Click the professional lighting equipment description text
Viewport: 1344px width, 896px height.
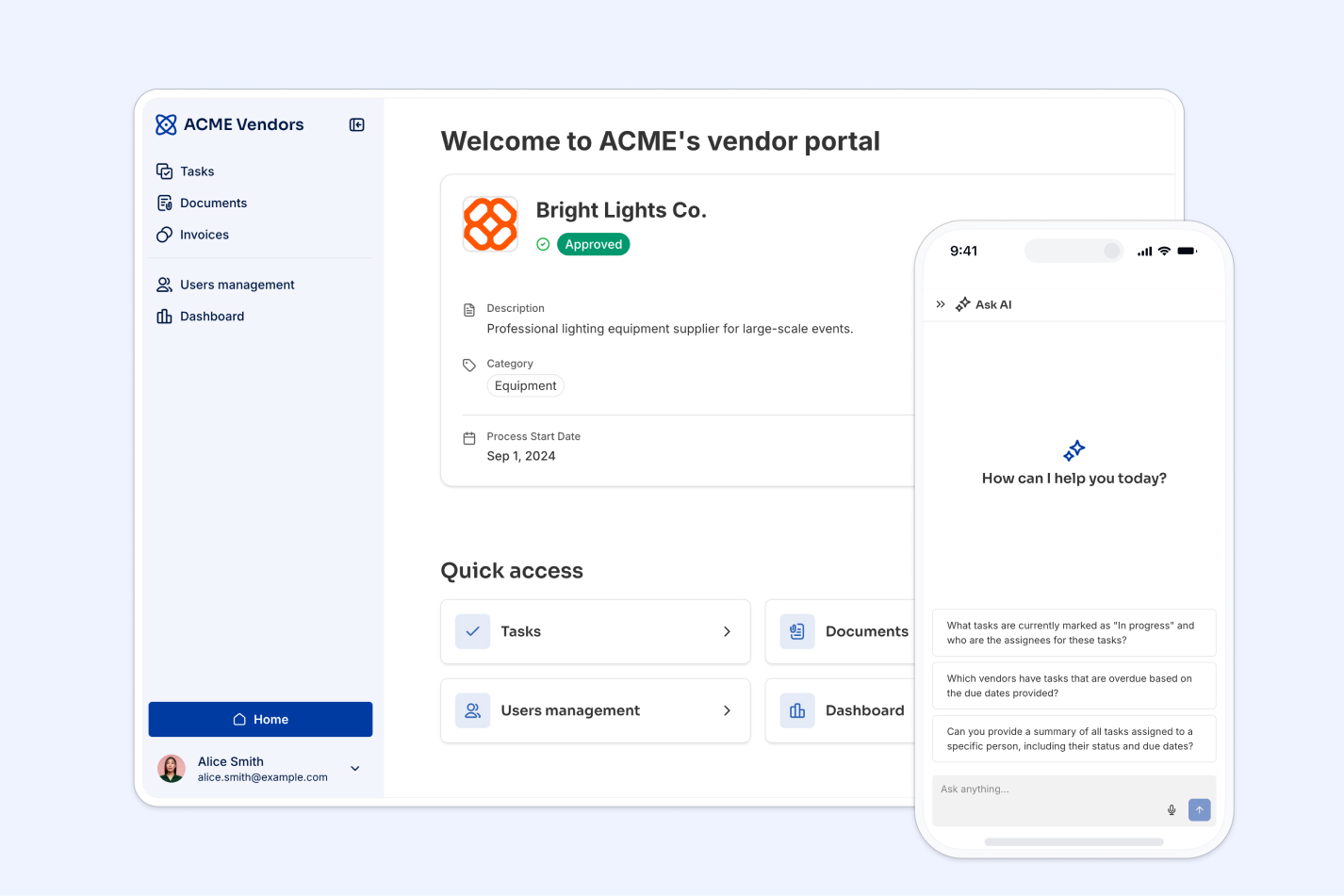click(670, 329)
